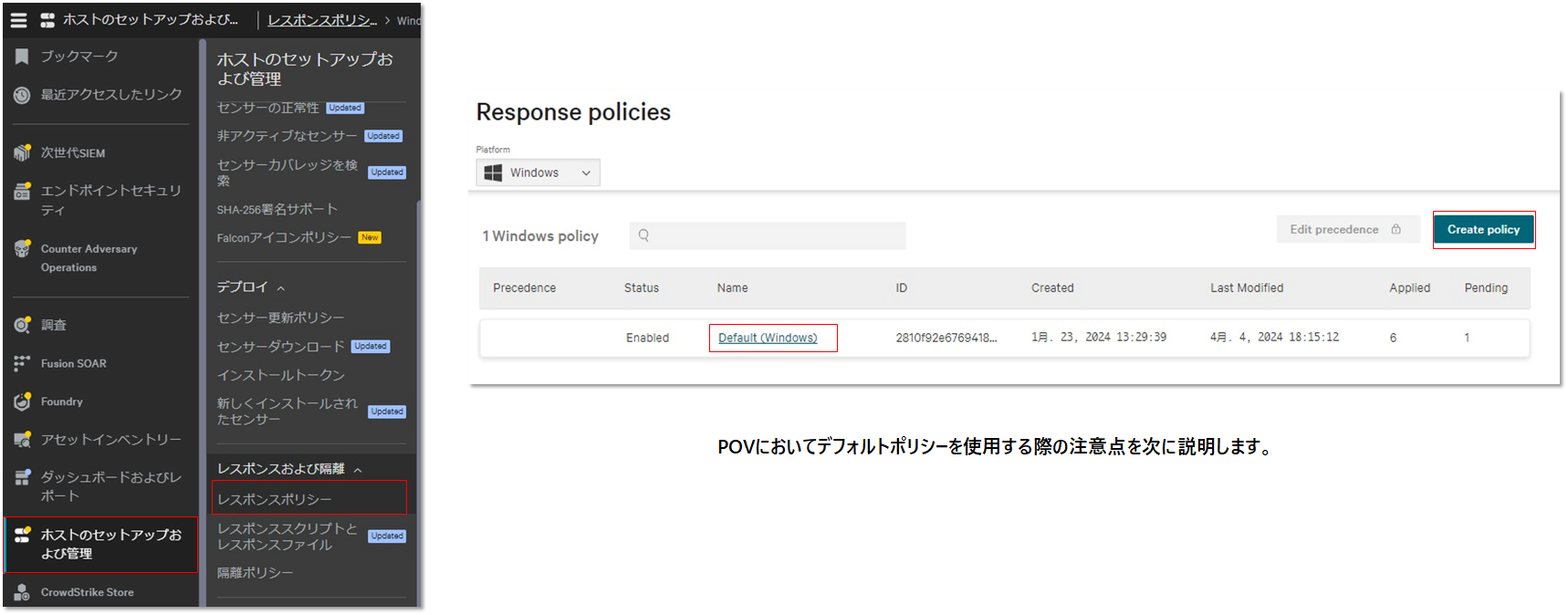The width and height of the screenshot is (1568, 615).
Task: Click the Last Modified column header
Action: coord(1247,287)
